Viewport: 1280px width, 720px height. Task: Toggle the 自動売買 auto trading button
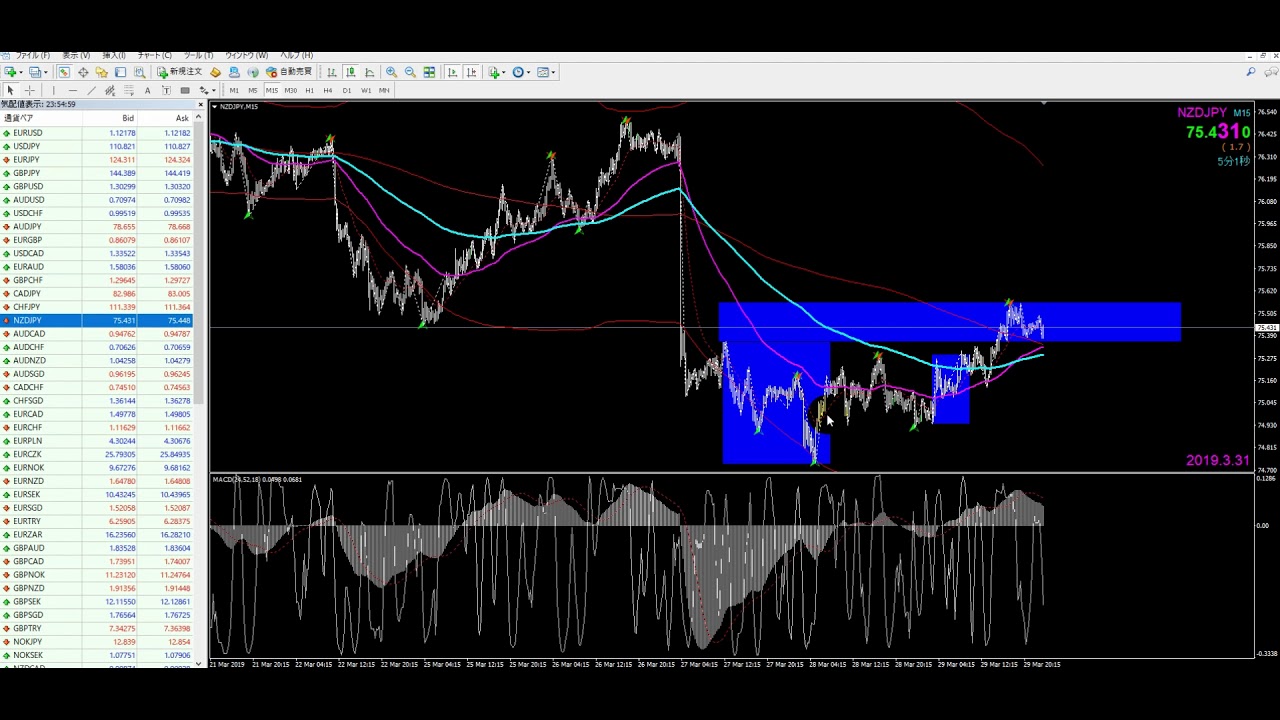pyautogui.click(x=289, y=72)
